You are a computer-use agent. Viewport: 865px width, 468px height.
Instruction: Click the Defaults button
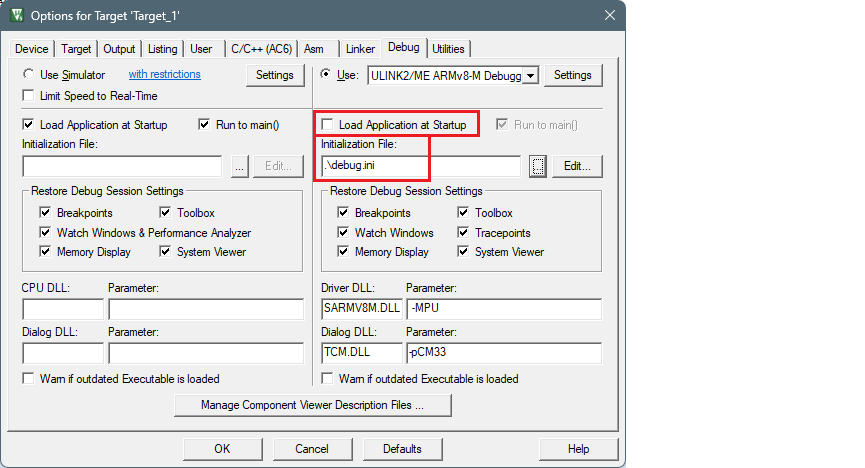(402, 449)
